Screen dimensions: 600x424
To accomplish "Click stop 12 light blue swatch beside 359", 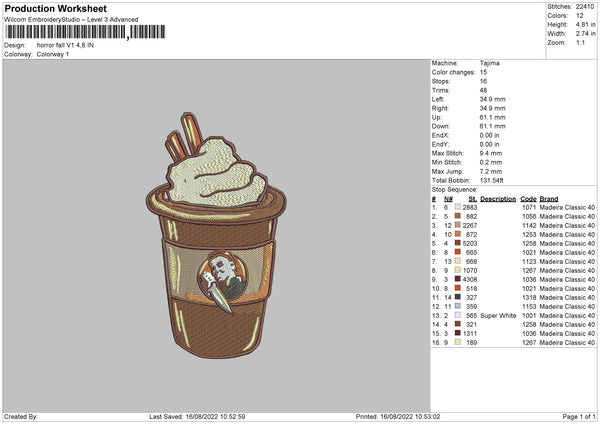I will (458, 306).
